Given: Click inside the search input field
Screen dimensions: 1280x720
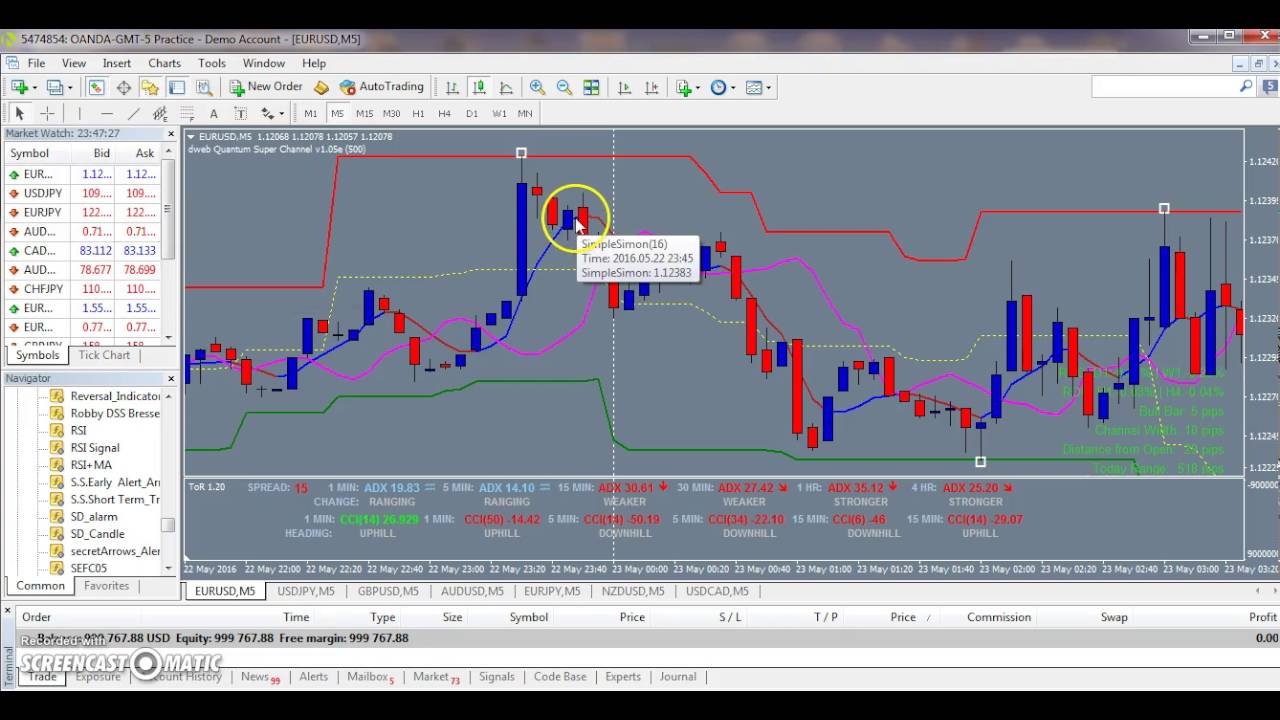Looking at the screenshot, I should pyautogui.click(x=1165, y=87).
